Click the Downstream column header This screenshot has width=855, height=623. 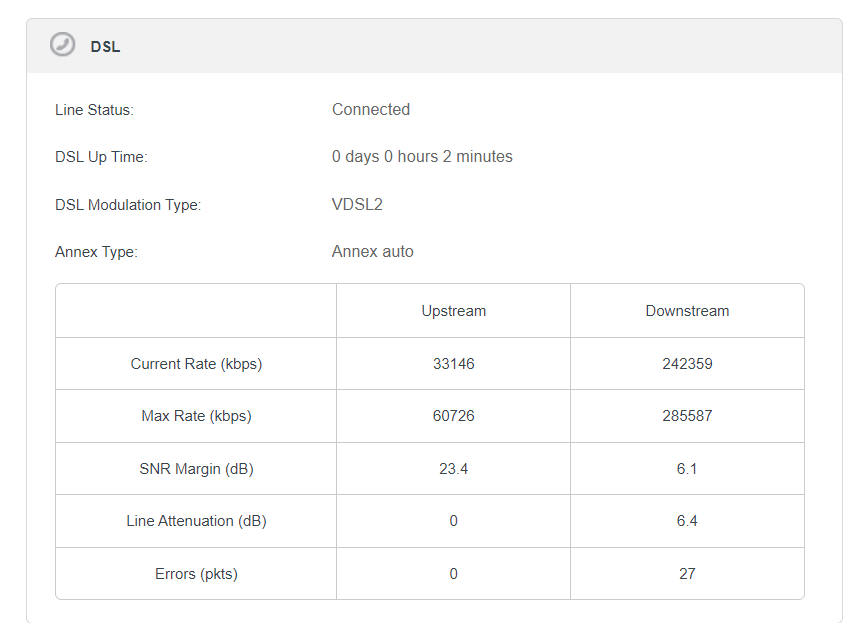687,311
